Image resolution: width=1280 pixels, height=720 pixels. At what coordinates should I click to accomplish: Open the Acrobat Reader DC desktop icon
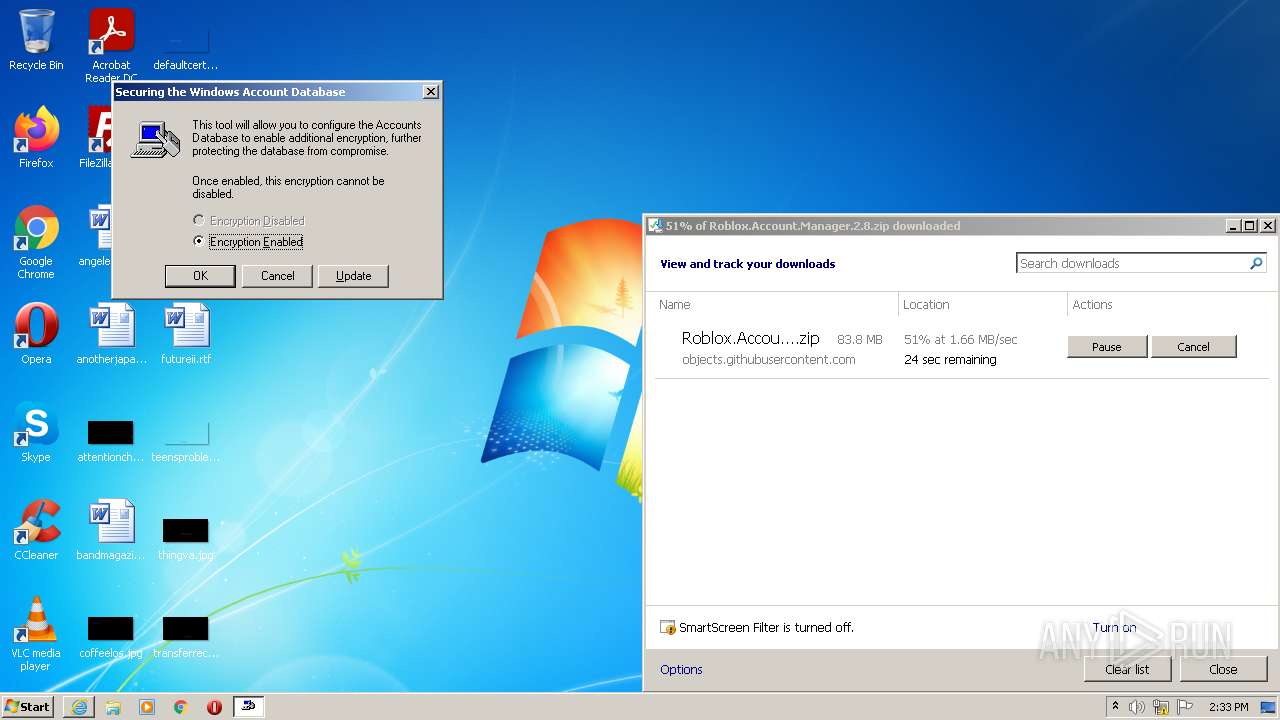click(x=111, y=45)
